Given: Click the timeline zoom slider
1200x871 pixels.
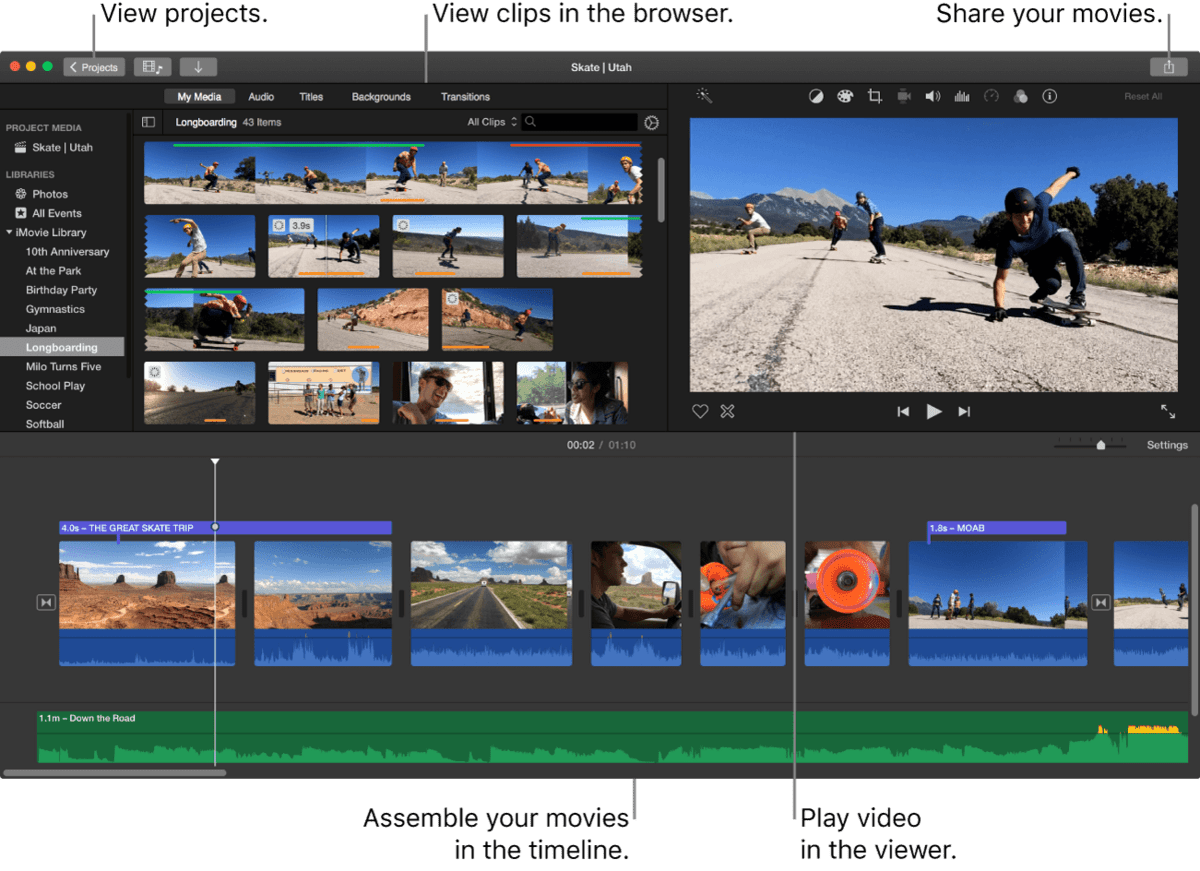Looking at the screenshot, I should click(1100, 445).
